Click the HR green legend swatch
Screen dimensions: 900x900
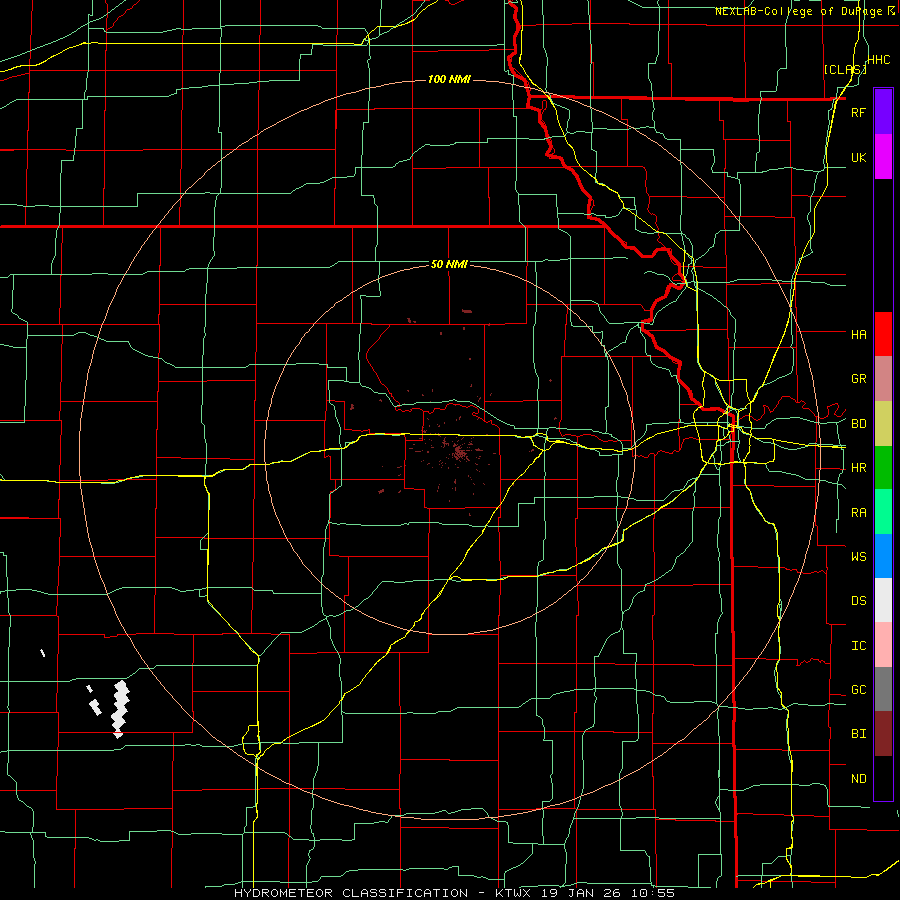(883, 468)
